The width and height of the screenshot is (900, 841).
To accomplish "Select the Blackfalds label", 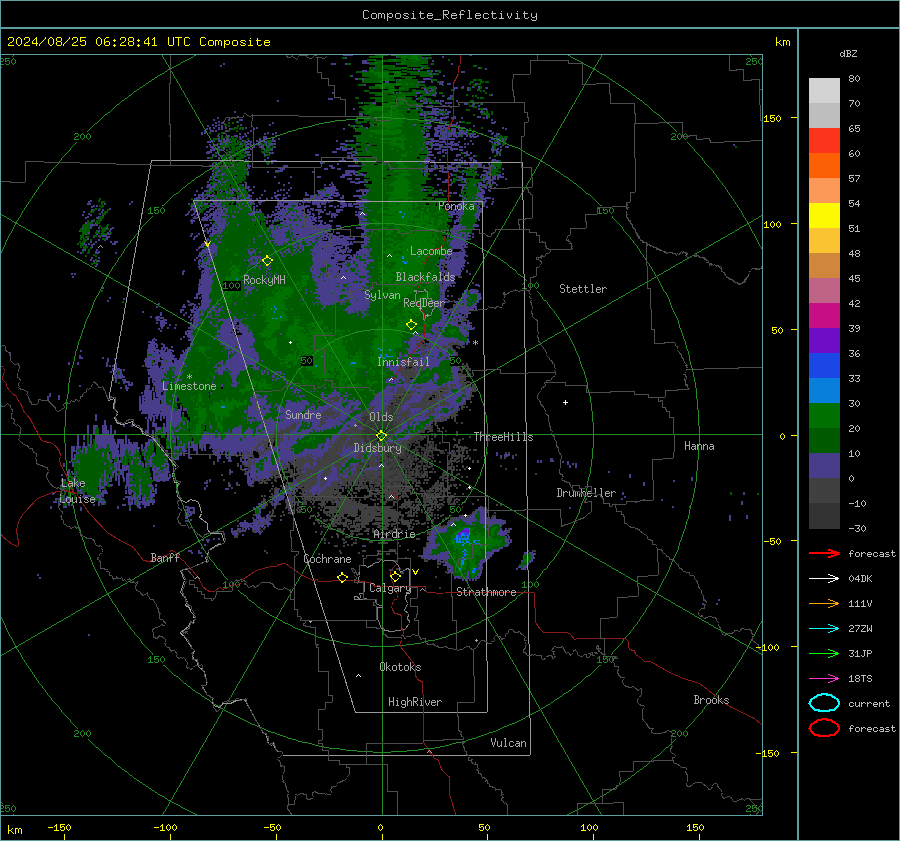I will pyautogui.click(x=425, y=277).
